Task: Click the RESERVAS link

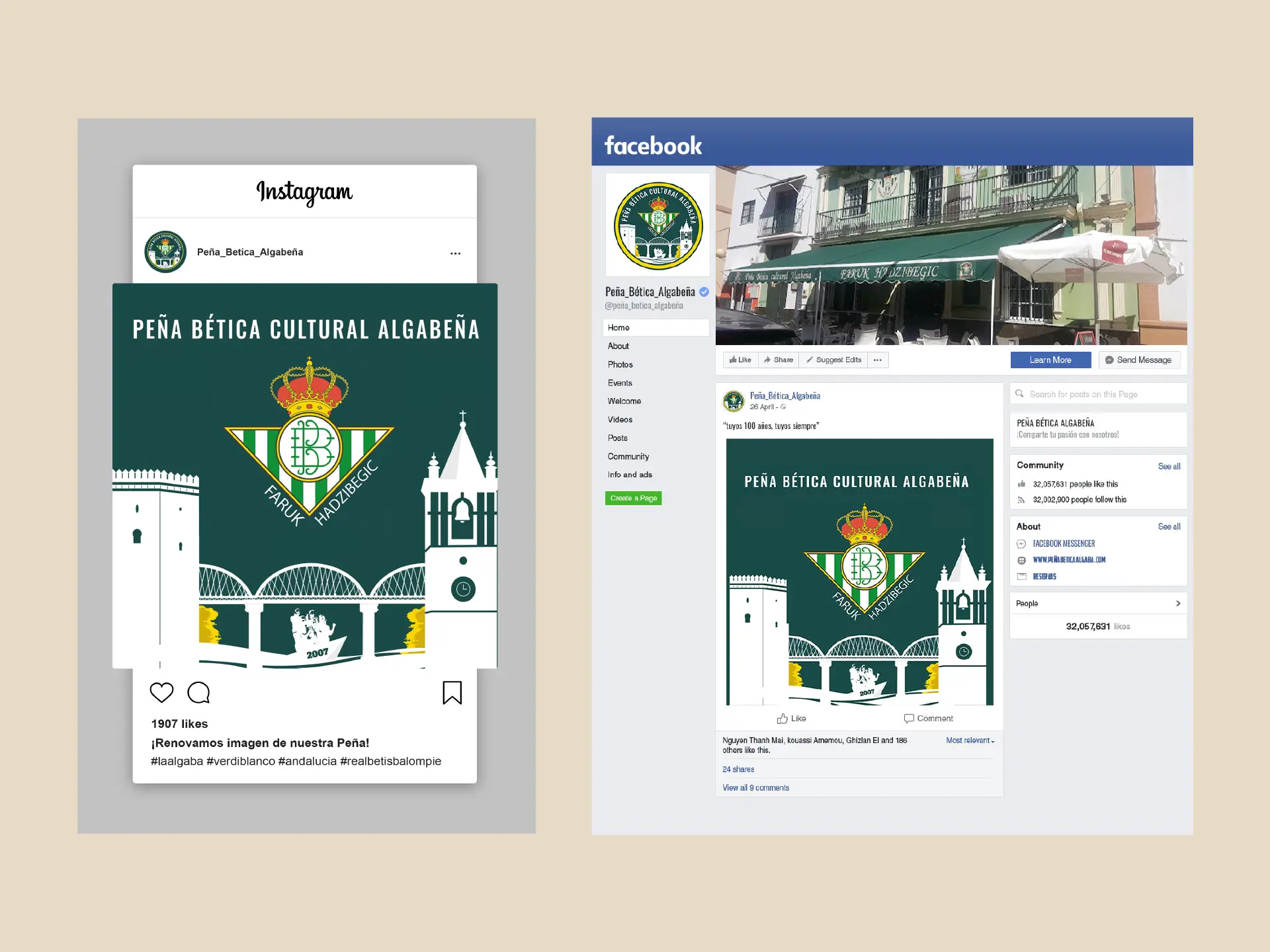Action: click(x=1044, y=576)
